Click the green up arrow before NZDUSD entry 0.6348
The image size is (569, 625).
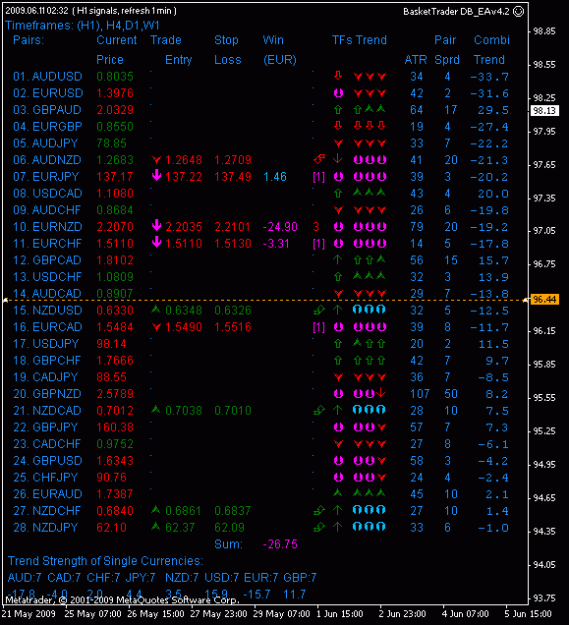156,309
